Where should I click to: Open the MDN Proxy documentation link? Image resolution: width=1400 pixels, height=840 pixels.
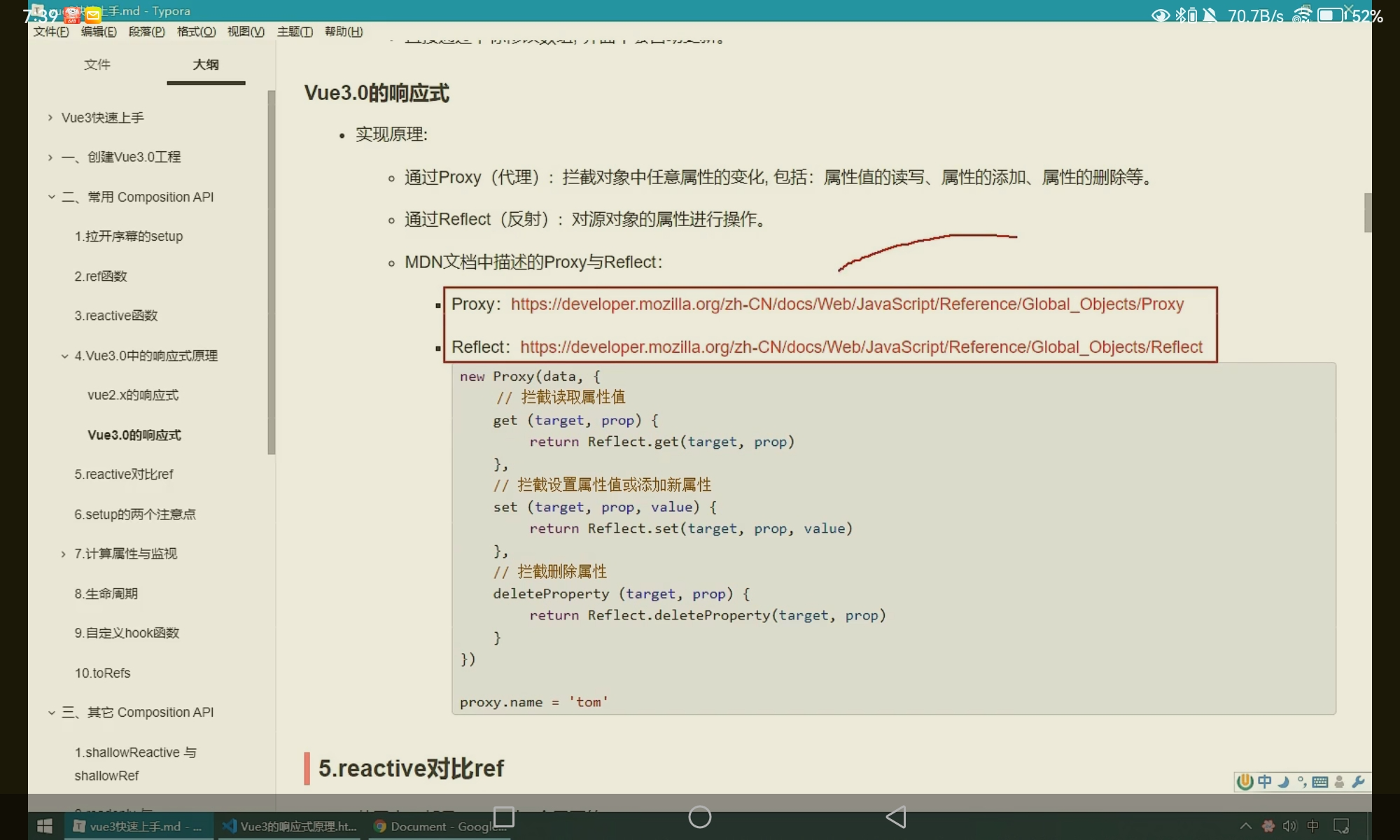847,304
